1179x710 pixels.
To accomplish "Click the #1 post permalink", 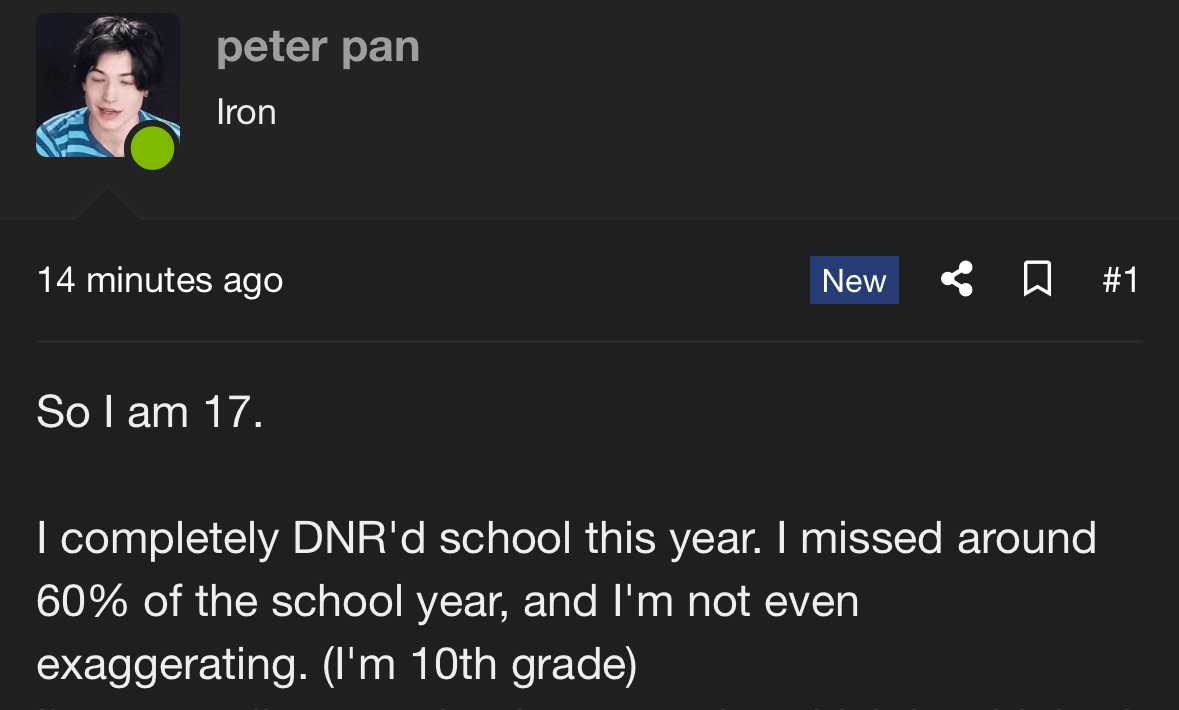I will tap(1120, 280).
